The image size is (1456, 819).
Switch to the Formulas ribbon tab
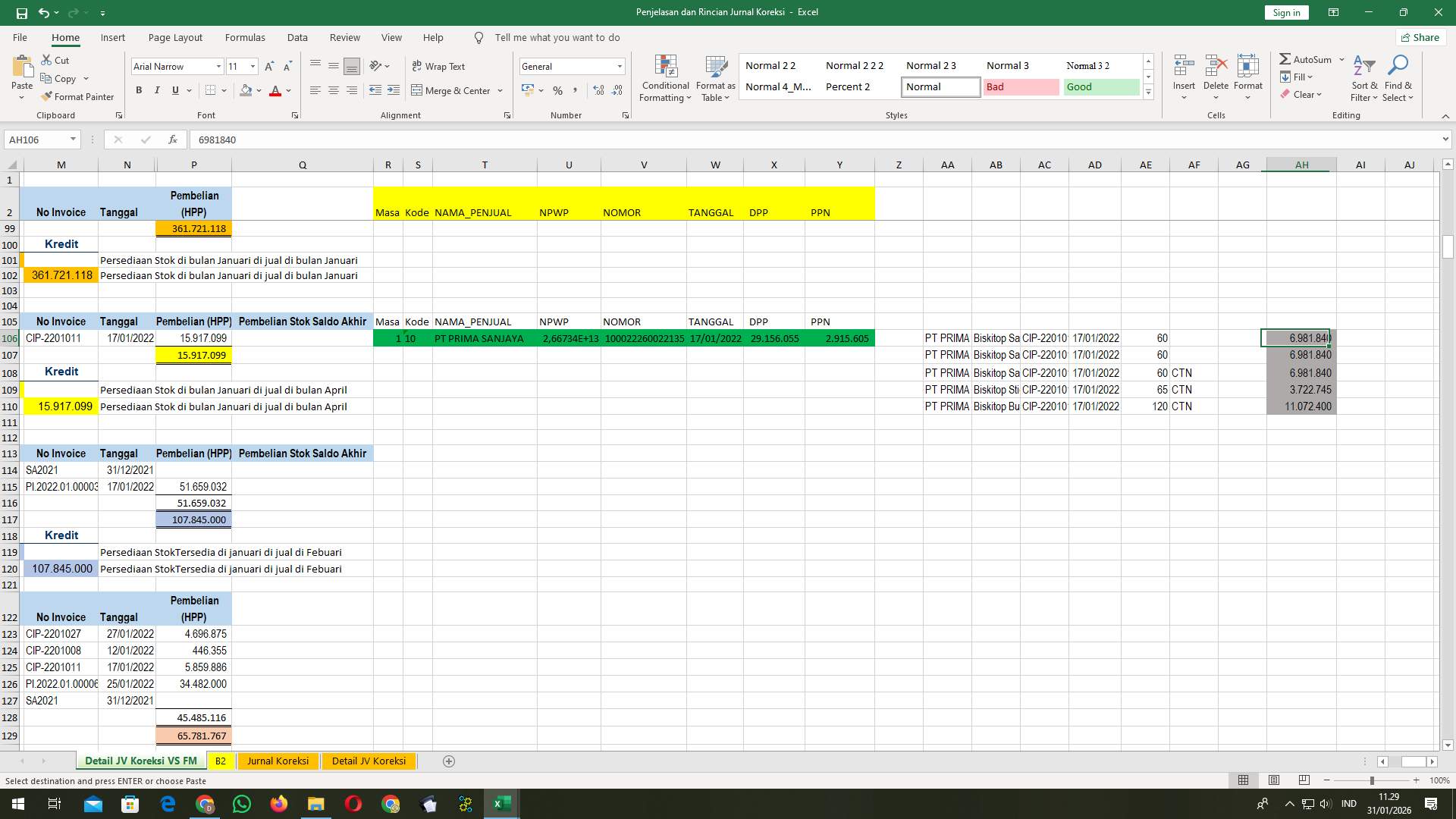click(x=245, y=37)
